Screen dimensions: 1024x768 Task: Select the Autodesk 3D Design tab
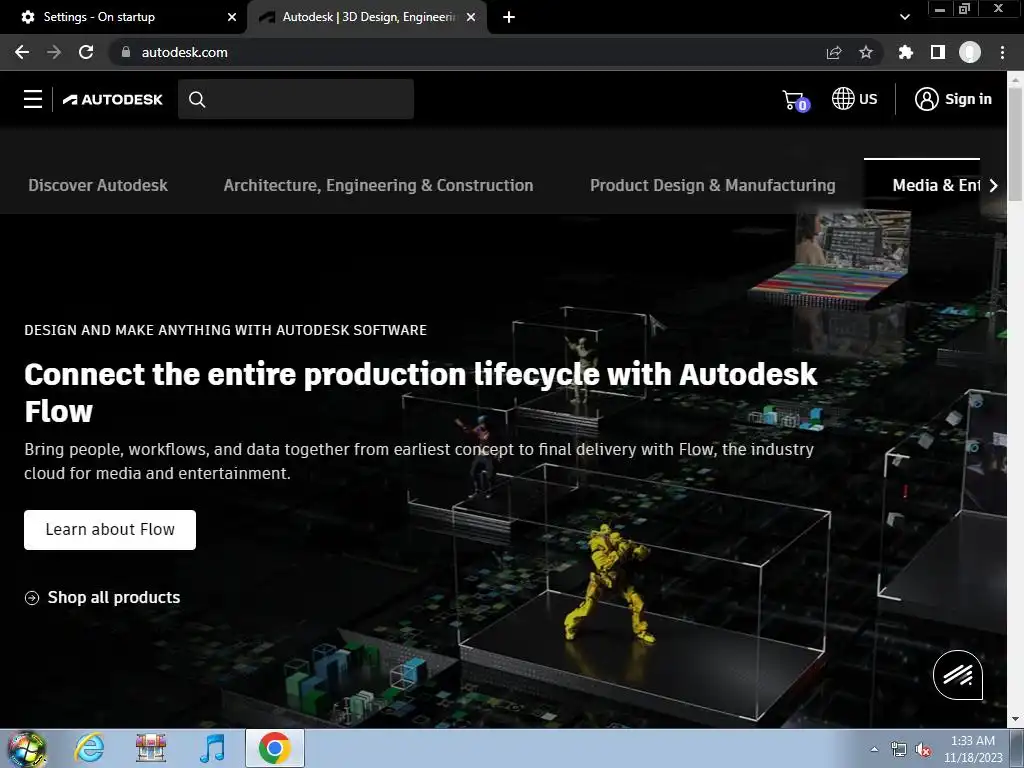click(x=369, y=17)
